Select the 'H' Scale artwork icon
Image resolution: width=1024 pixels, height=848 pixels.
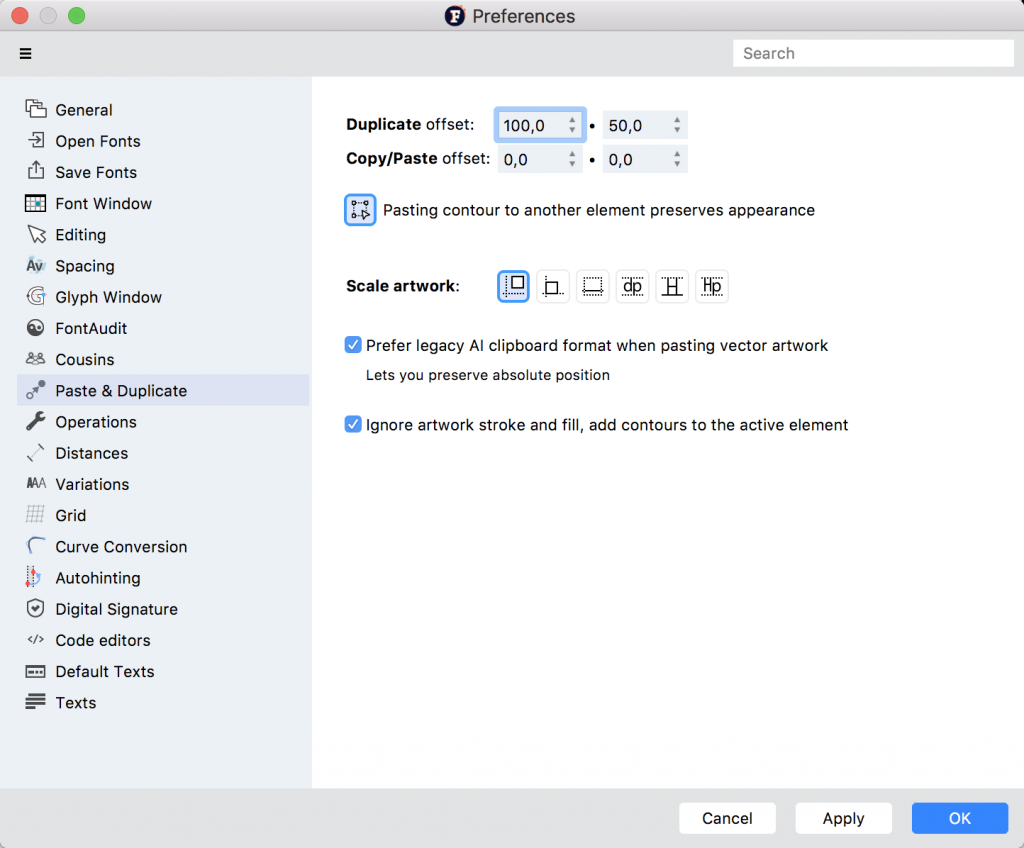(672, 286)
